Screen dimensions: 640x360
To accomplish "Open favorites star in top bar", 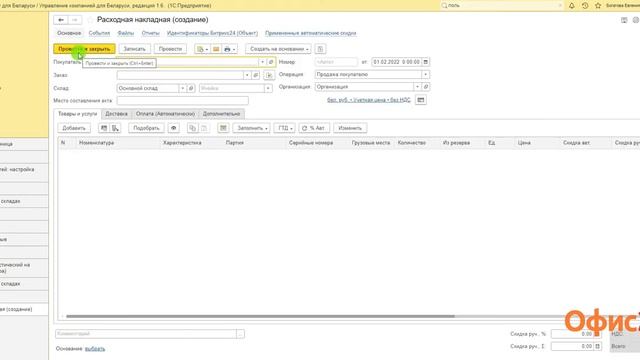I will pyautogui.click(x=598, y=6).
